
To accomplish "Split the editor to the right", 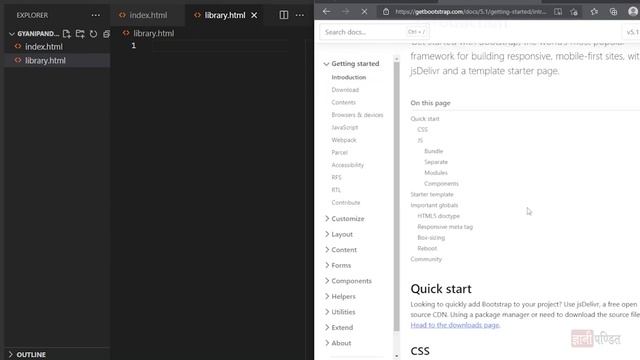I will 284,15.
